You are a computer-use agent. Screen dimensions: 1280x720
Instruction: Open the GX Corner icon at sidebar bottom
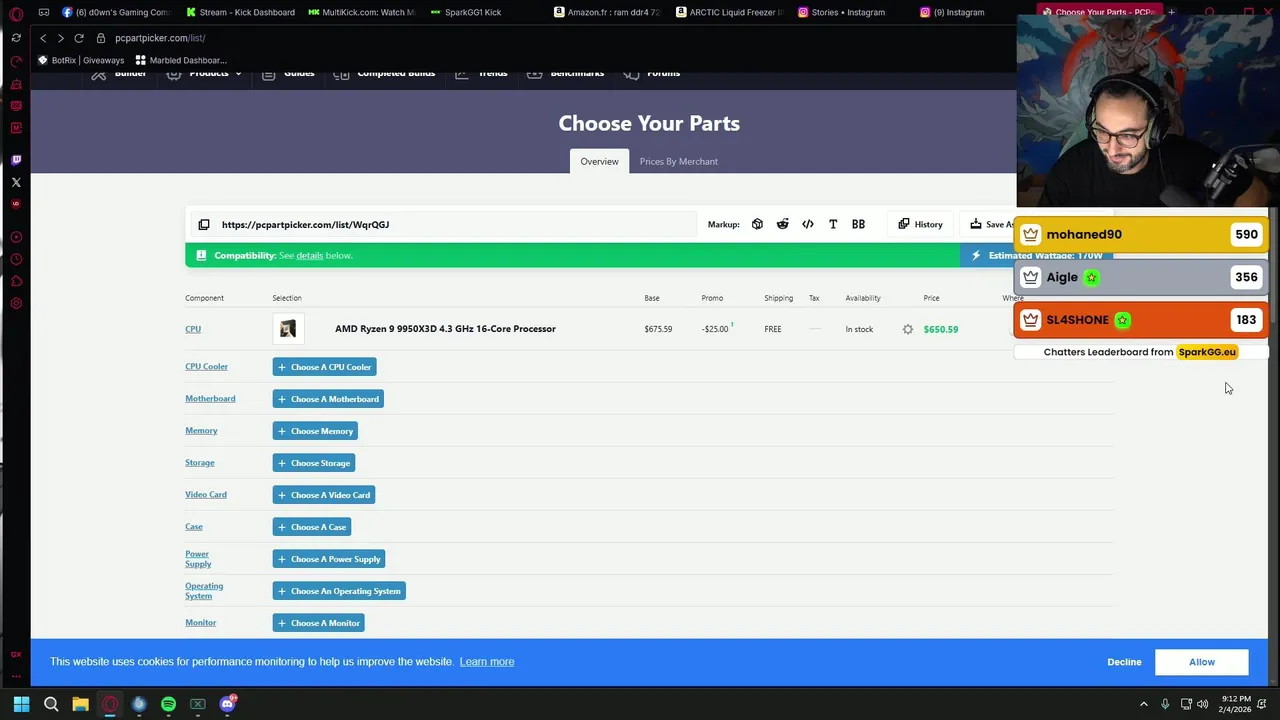click(16, 654)
